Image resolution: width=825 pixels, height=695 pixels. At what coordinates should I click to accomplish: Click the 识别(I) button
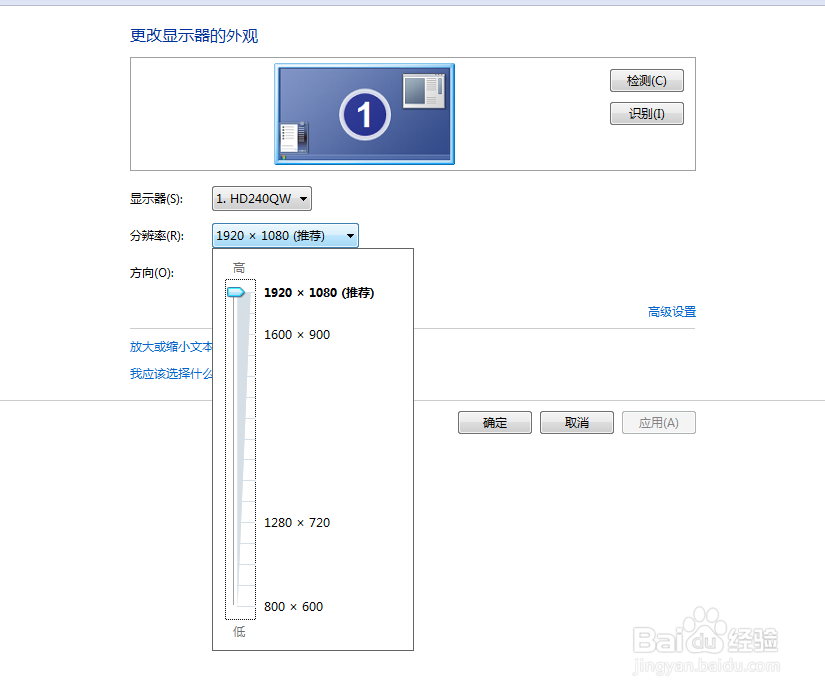pos(646,113)
